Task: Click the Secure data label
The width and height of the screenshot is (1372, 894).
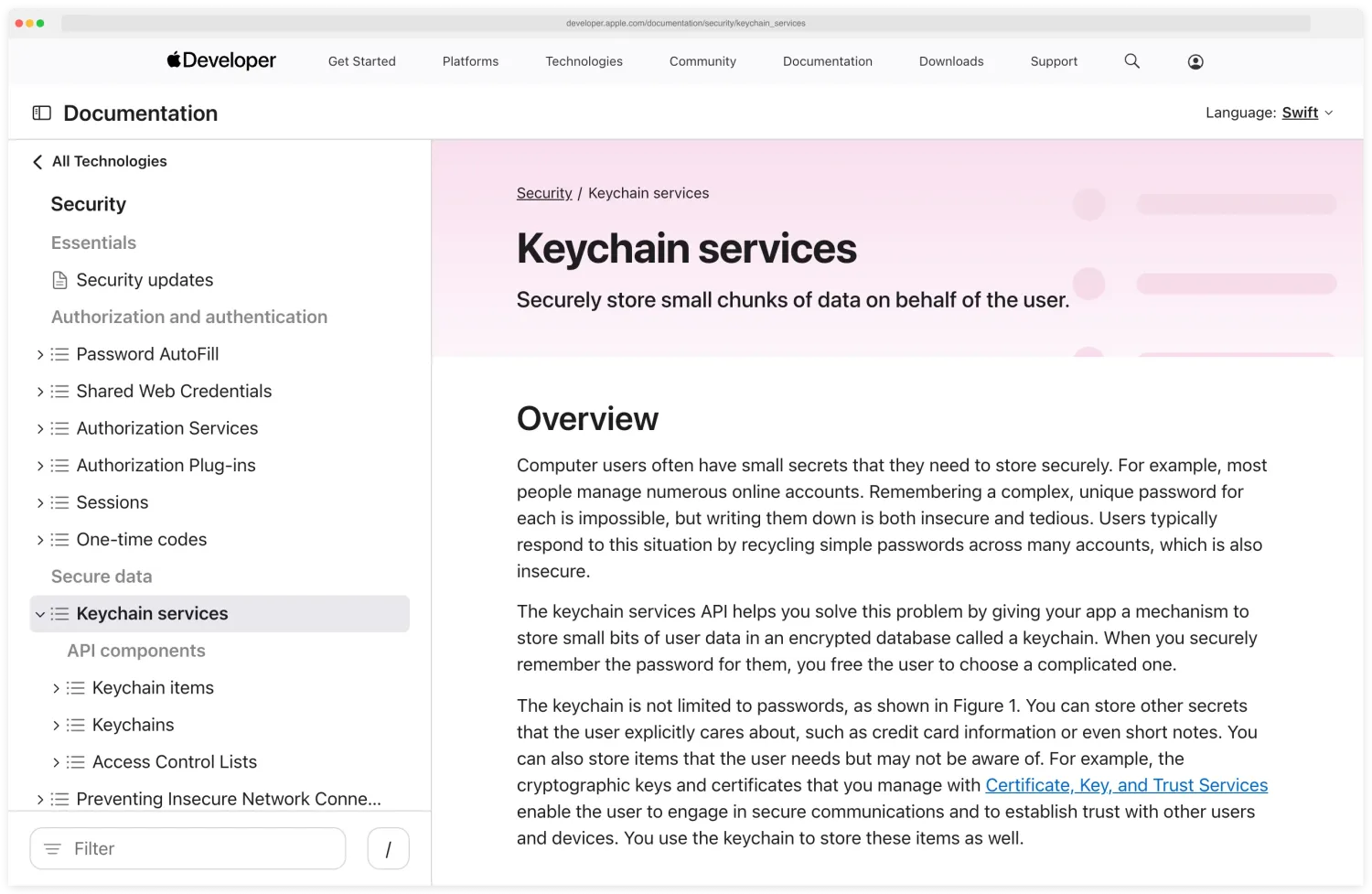Action: (x=102, y=576)
